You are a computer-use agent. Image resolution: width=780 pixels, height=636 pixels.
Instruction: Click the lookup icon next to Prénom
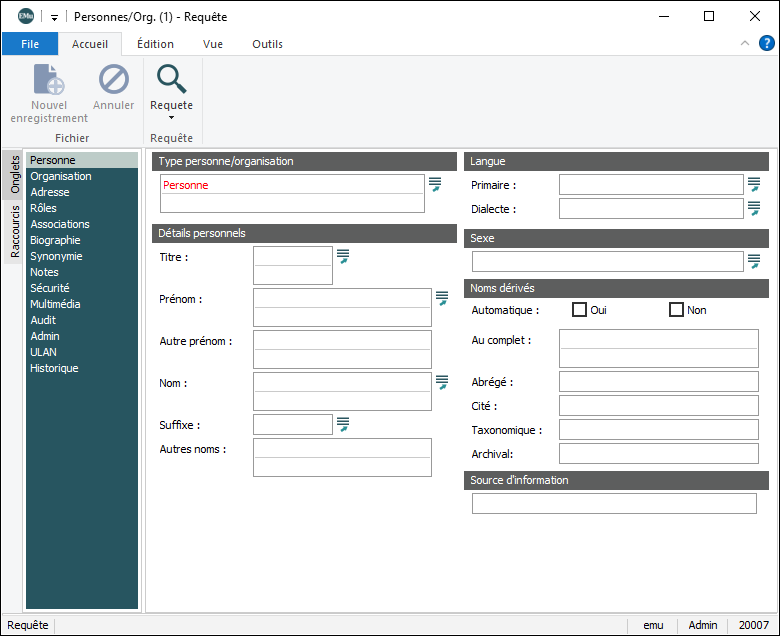coord(442,298)
